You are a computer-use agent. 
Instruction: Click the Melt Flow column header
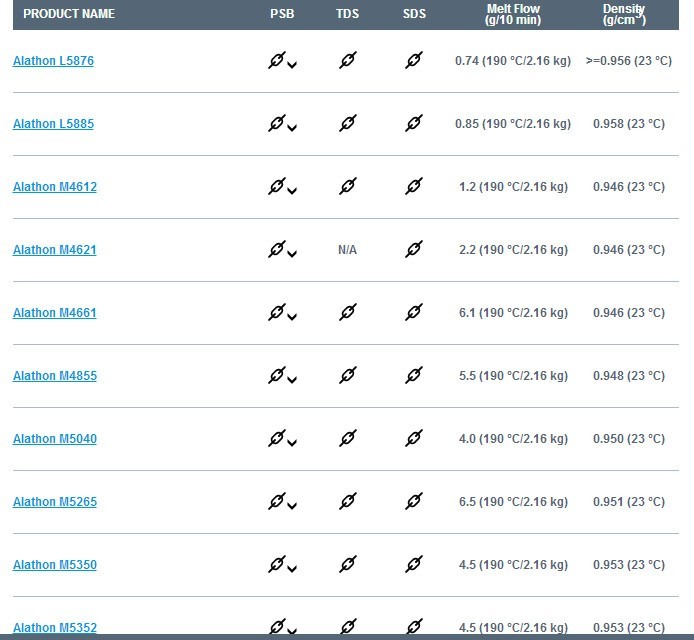(513, 14)
